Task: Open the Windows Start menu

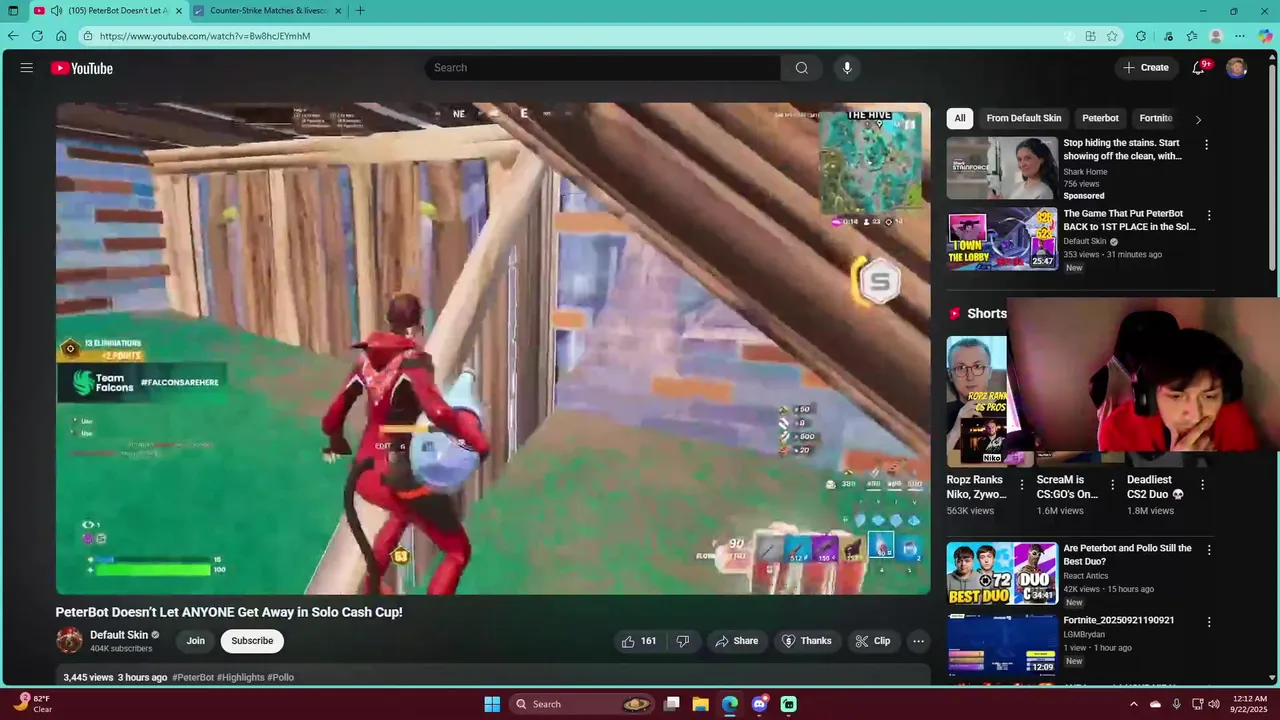Action: coord(492,704)
